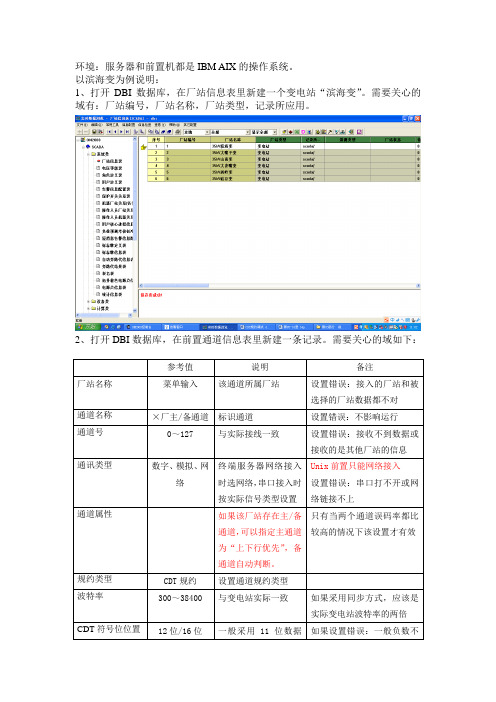This screenshot has height=702, width=496.
Task: Open the 文件(F) menu in the database window
Action: tap(81, 125)
